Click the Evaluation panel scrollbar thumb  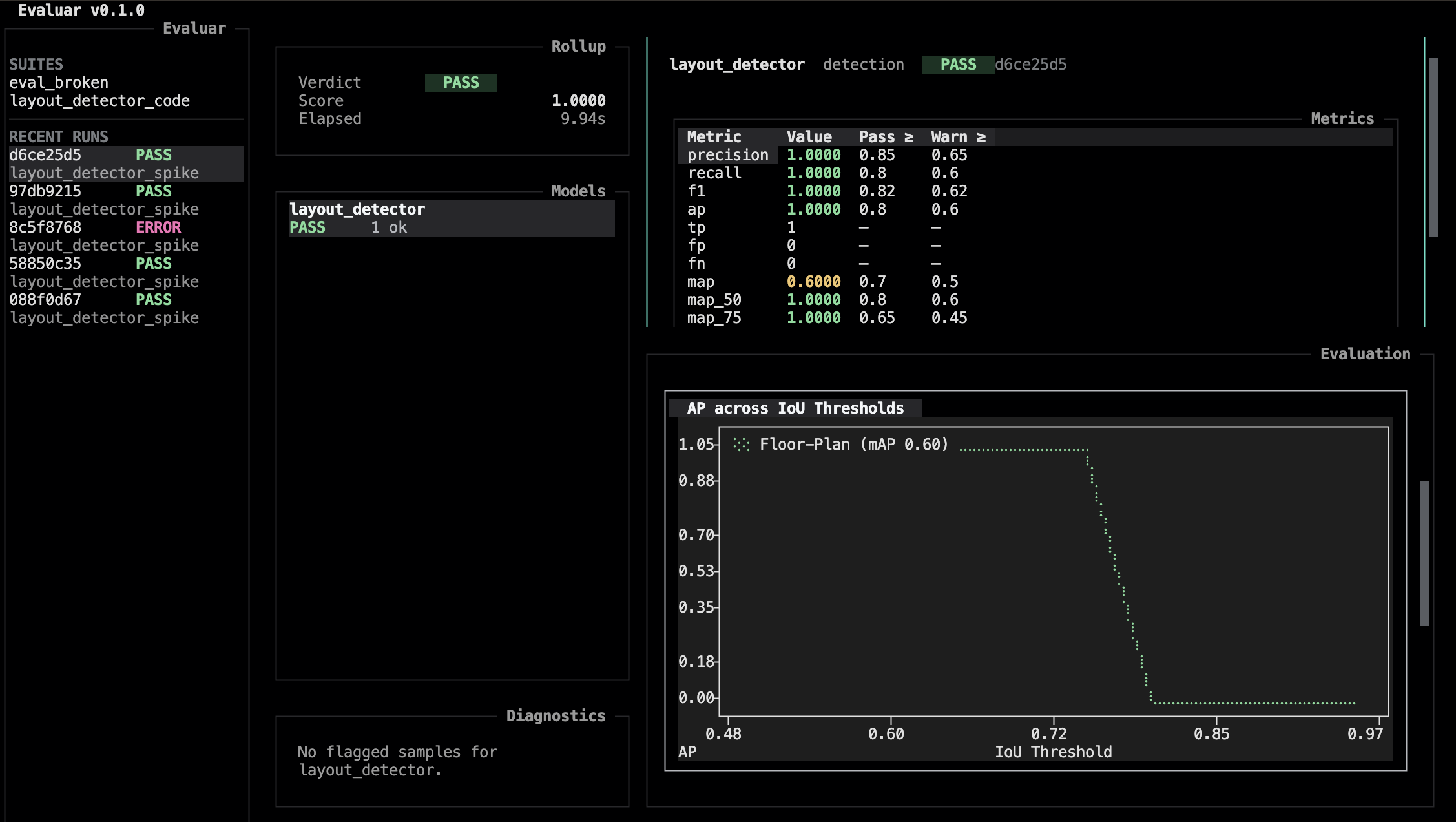click(1424, 553)
